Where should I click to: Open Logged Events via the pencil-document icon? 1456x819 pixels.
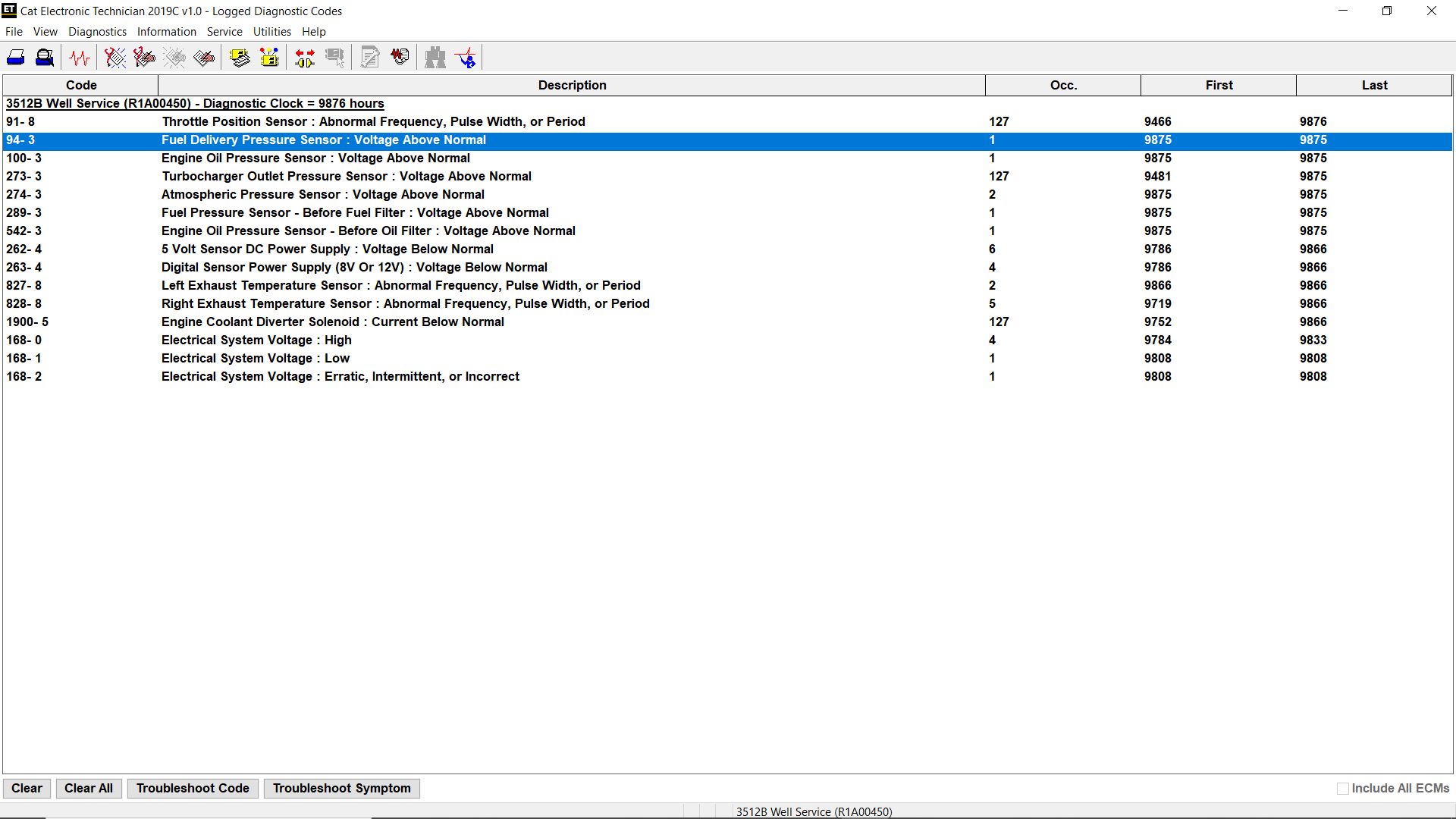203,57
